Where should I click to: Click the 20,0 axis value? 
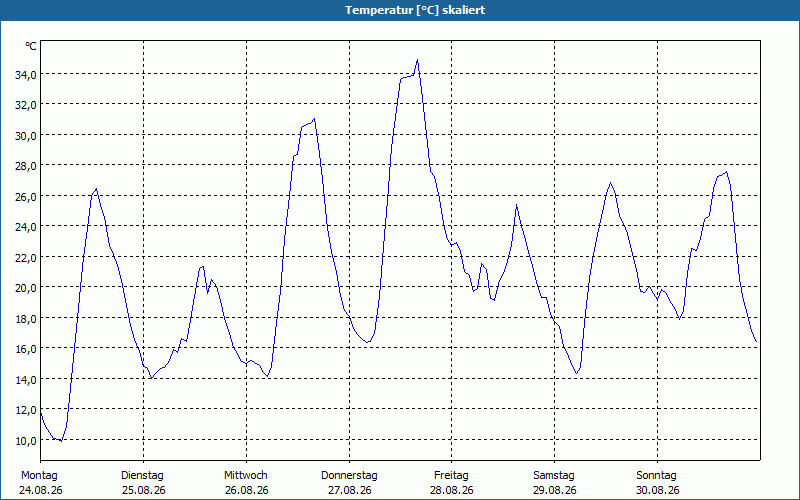pyautogui.click(x=26, y=288)
